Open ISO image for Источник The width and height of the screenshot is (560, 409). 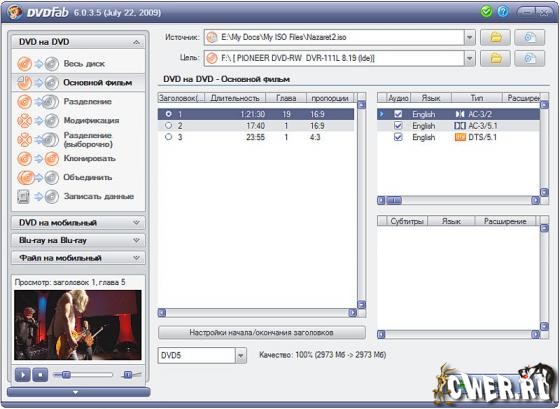click(x=529, y=37)
